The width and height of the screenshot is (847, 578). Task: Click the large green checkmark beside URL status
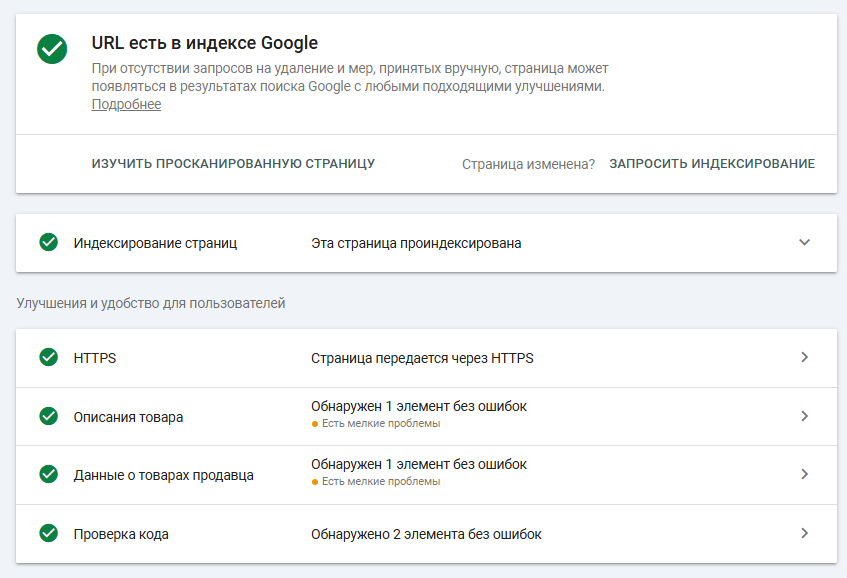tap(52, 49)
